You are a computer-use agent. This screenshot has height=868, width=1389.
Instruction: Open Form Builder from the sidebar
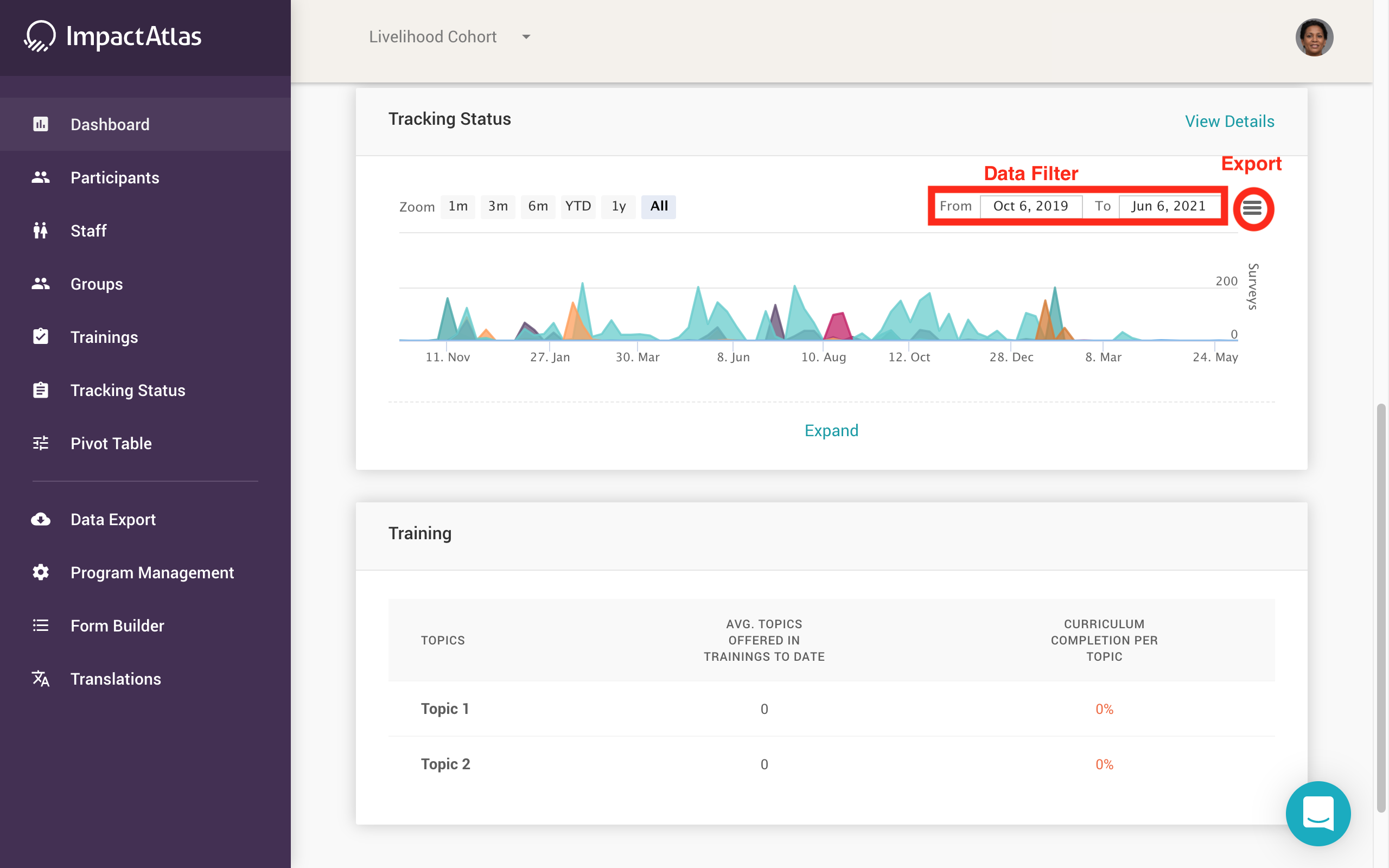pyautogui.click(x=117, y=626)
